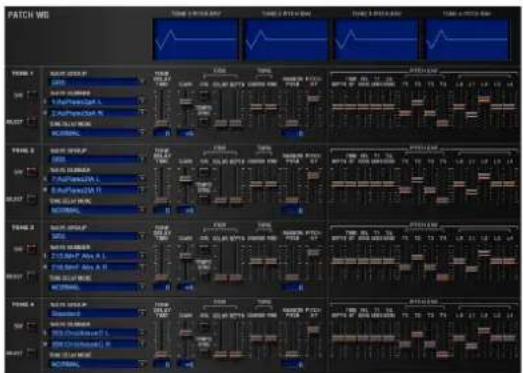Screen dimensions: 523x373
Task: Toggle the Tone 2 FXM switch
Action: click(x=204, y=173)
